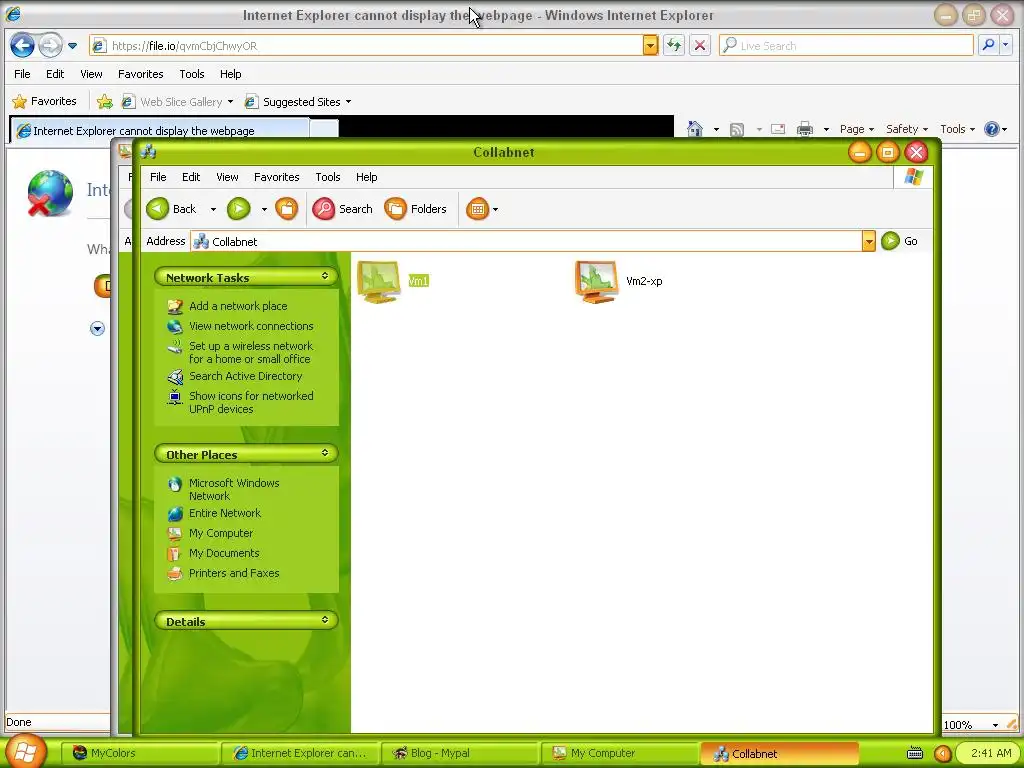Viewport: 1024px width, 768px height.
Task: Click Show icons for networked UPnP devices
Action: point(251,402)
